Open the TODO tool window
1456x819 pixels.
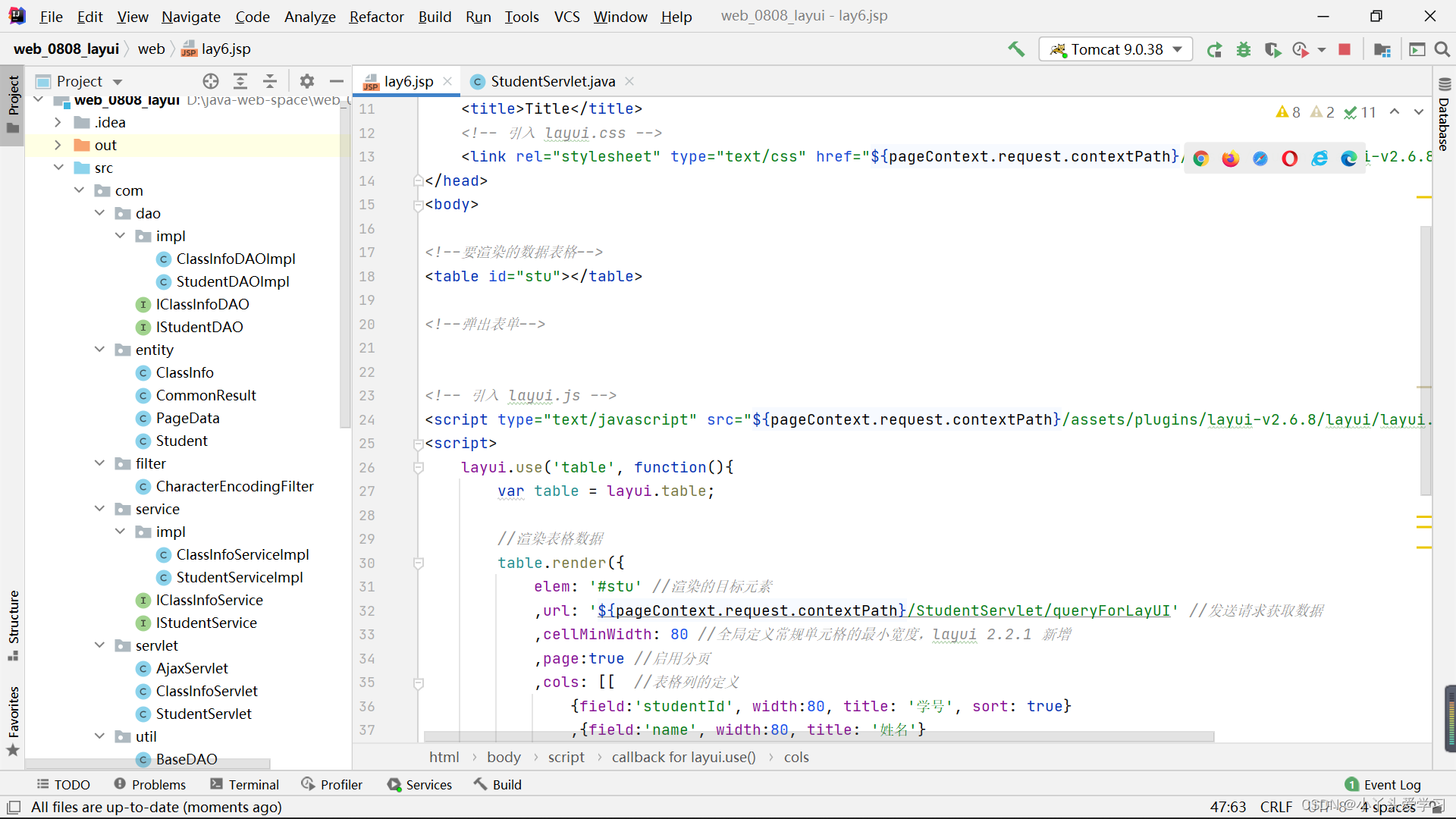63,784
